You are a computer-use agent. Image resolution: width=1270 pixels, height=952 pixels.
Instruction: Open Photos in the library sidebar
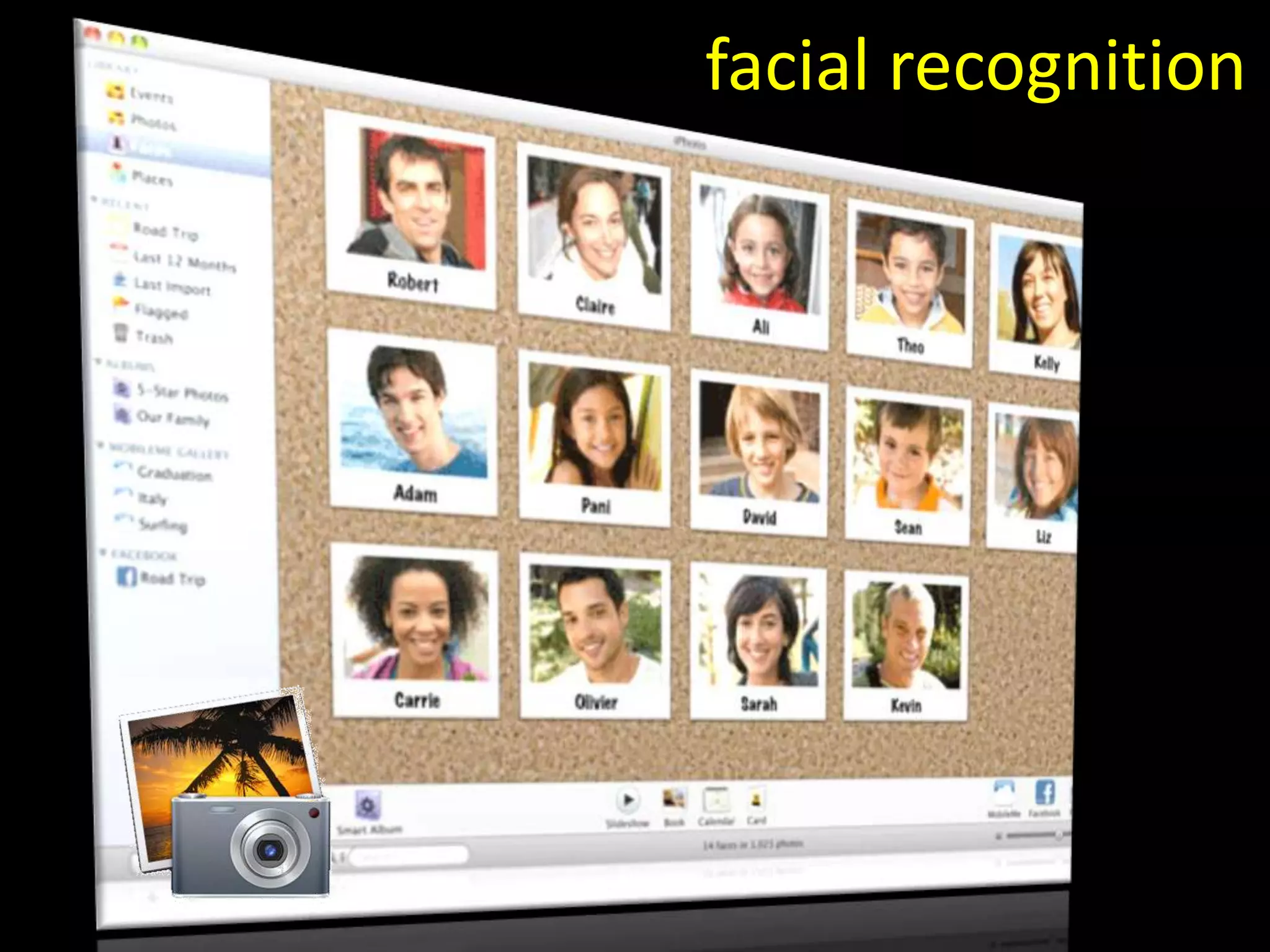pos(142,121)
